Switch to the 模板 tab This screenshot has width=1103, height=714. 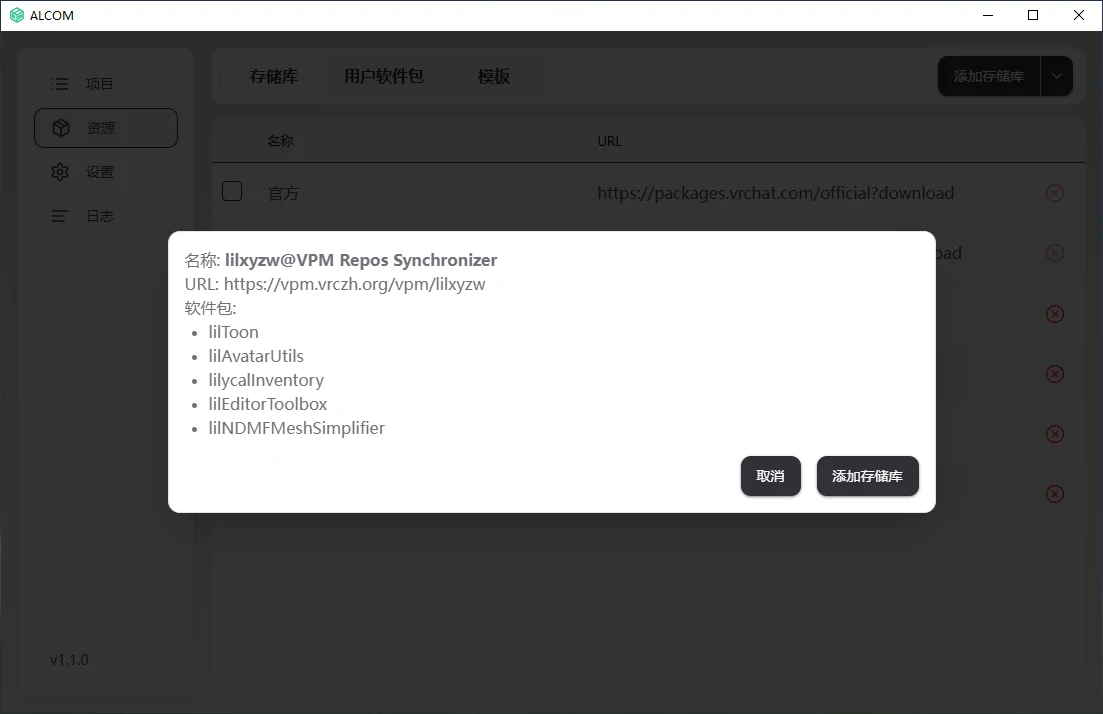(x=494, y=76)
